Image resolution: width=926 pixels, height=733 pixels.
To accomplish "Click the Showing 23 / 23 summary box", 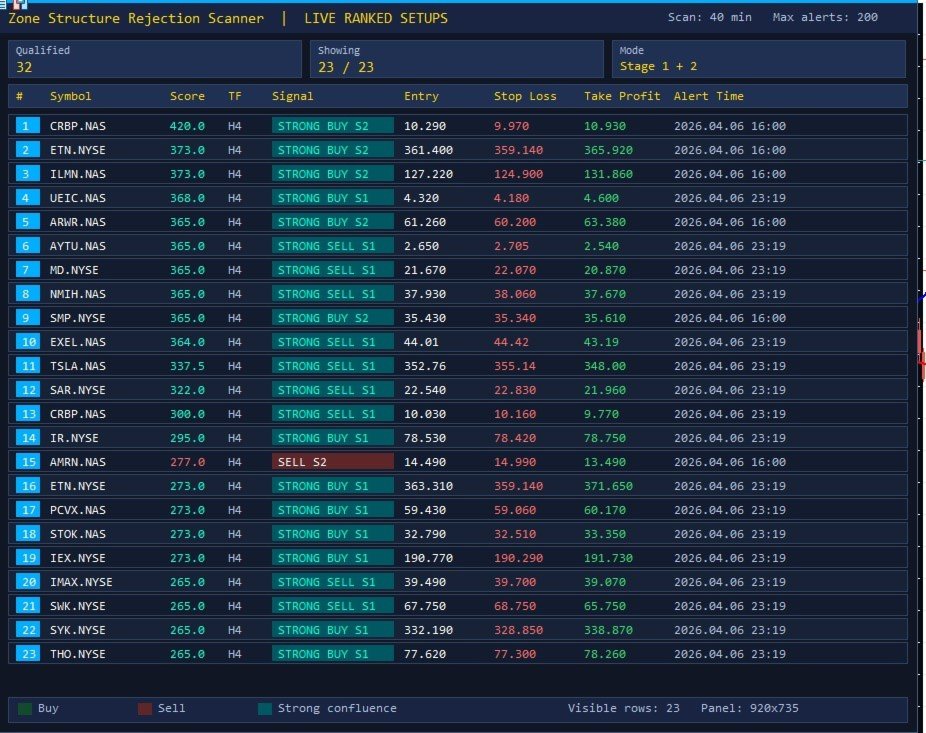I will coord(457,59).
